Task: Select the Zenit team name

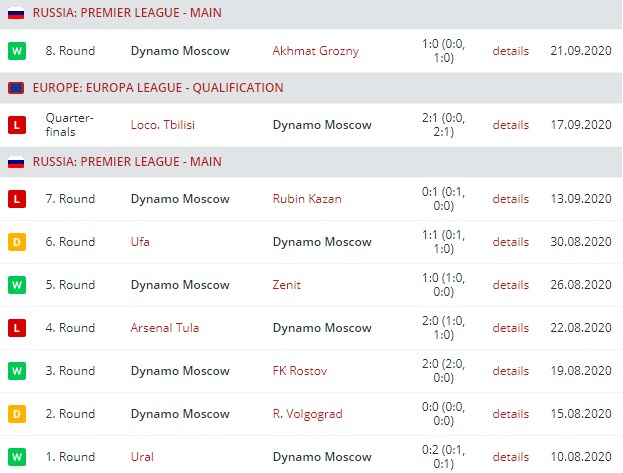Action: (x=289, y=285)
